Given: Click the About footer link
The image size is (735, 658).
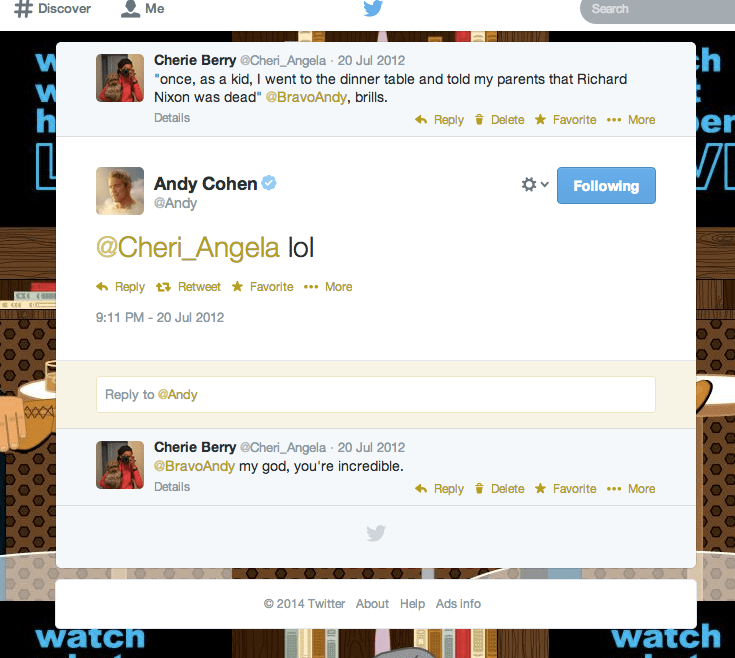Looking at the screenshot, I should (372, 604).
